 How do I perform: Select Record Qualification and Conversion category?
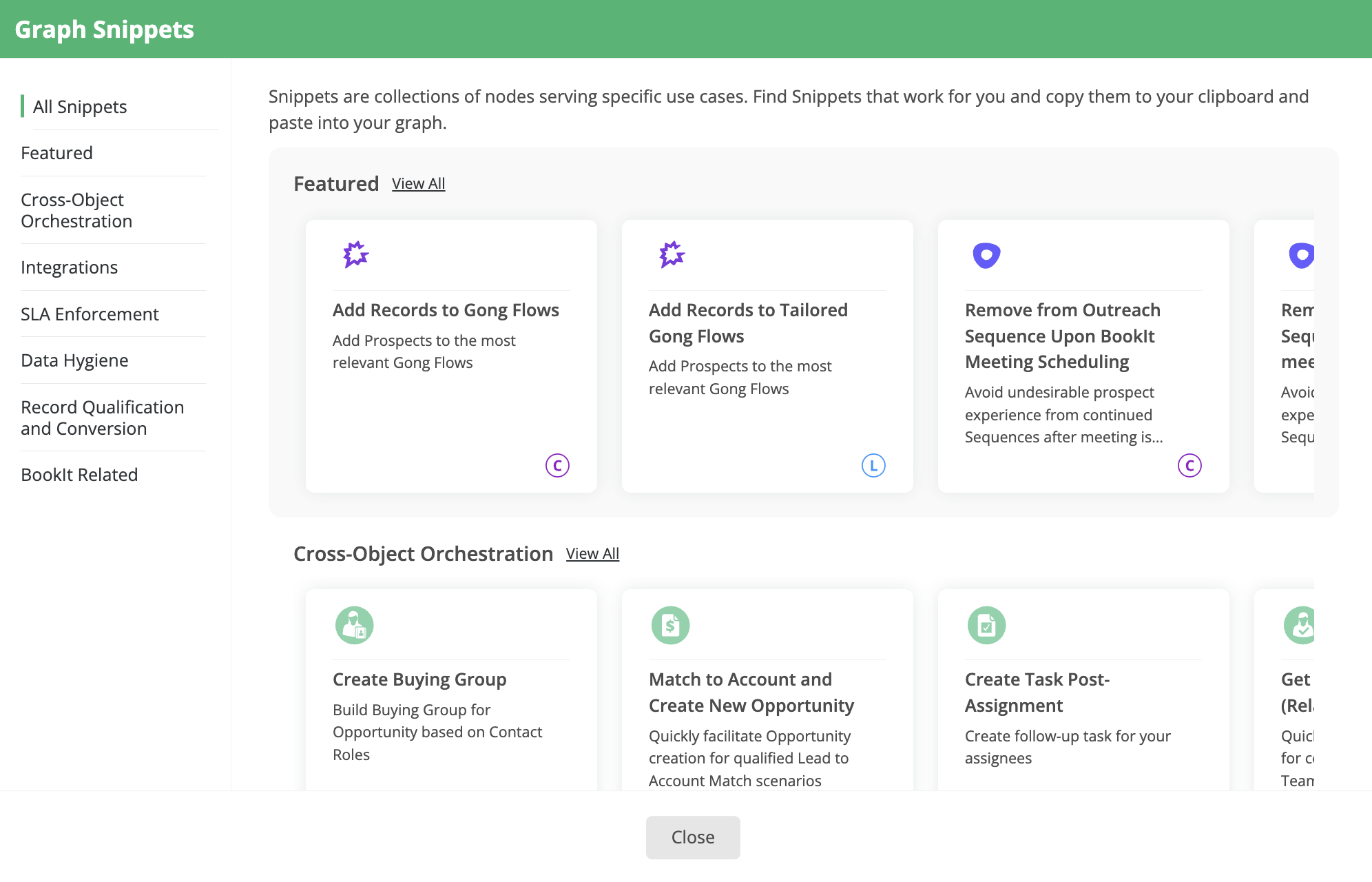point(103,418)
